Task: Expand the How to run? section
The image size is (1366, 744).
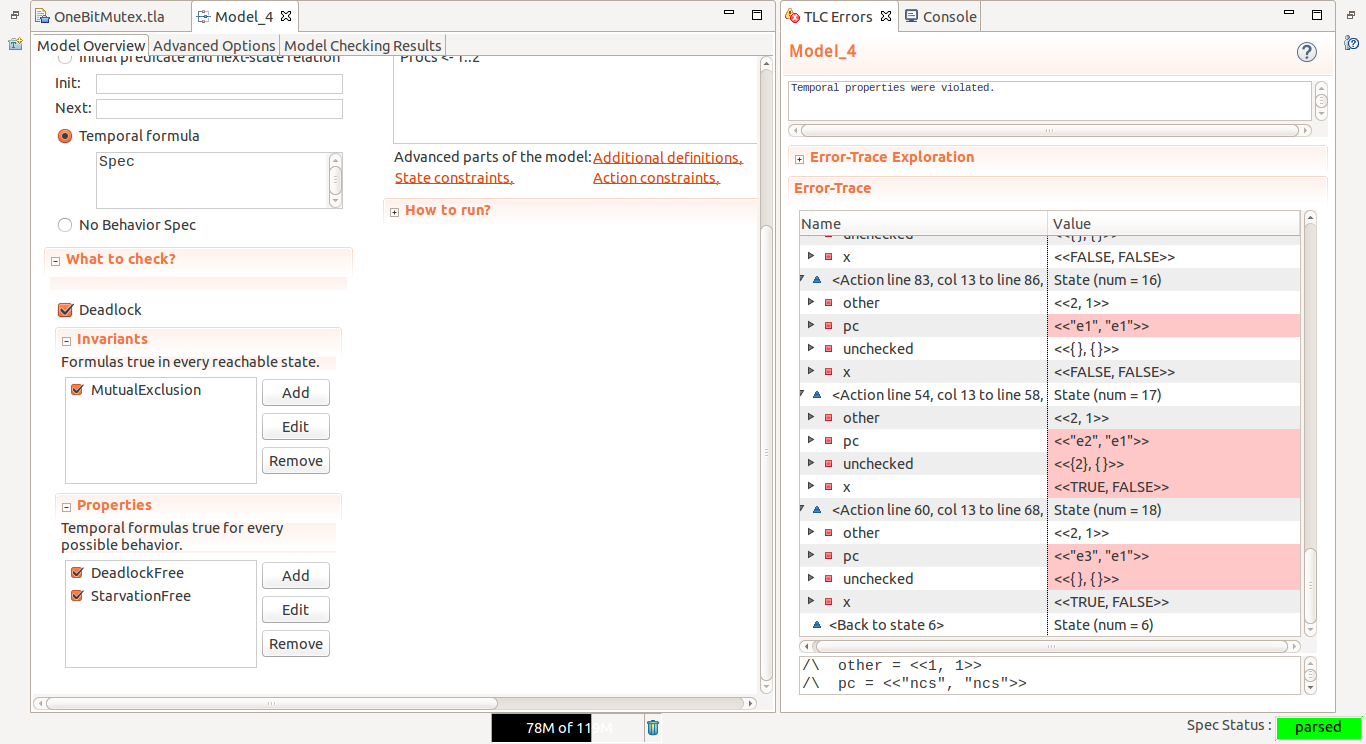Action: point(394,211)
